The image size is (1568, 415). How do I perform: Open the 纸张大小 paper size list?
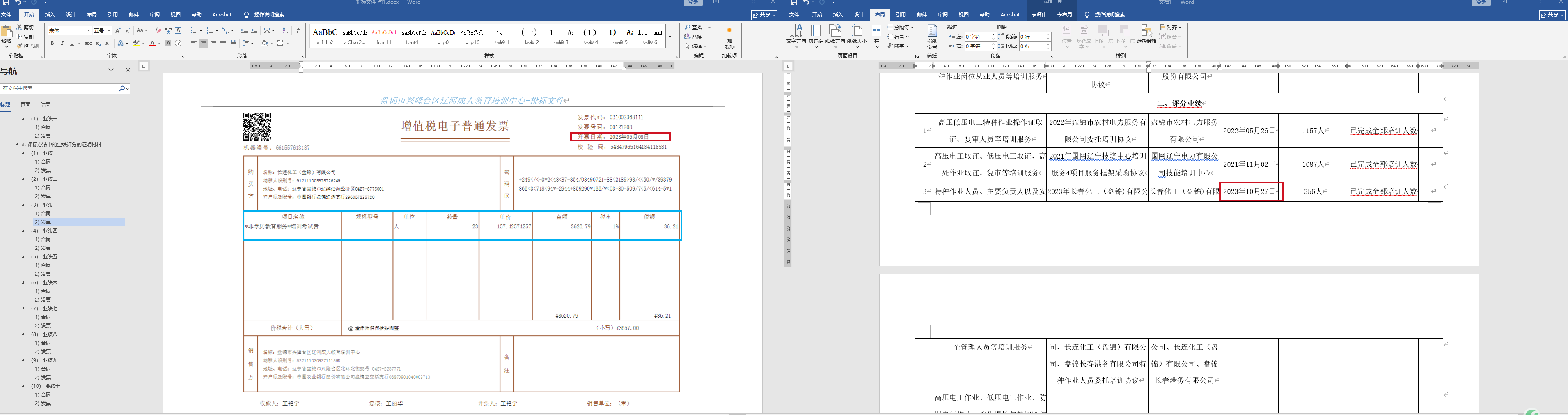click(x=857, y=35)
